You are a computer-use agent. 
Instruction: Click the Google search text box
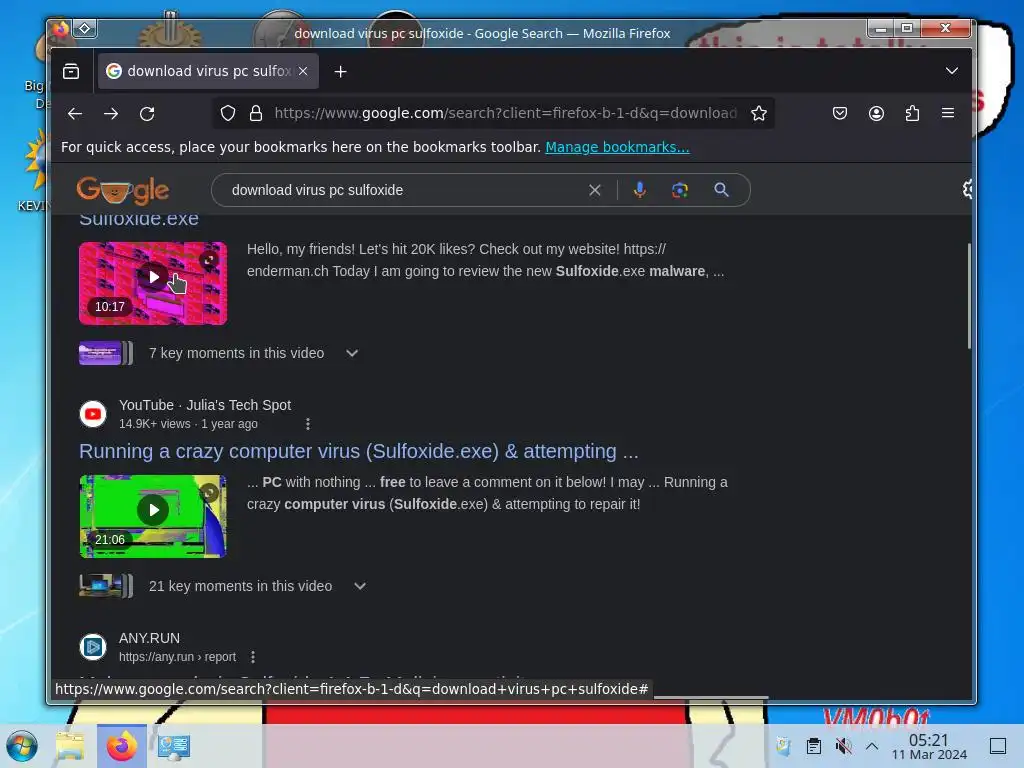tap(405, 190)
